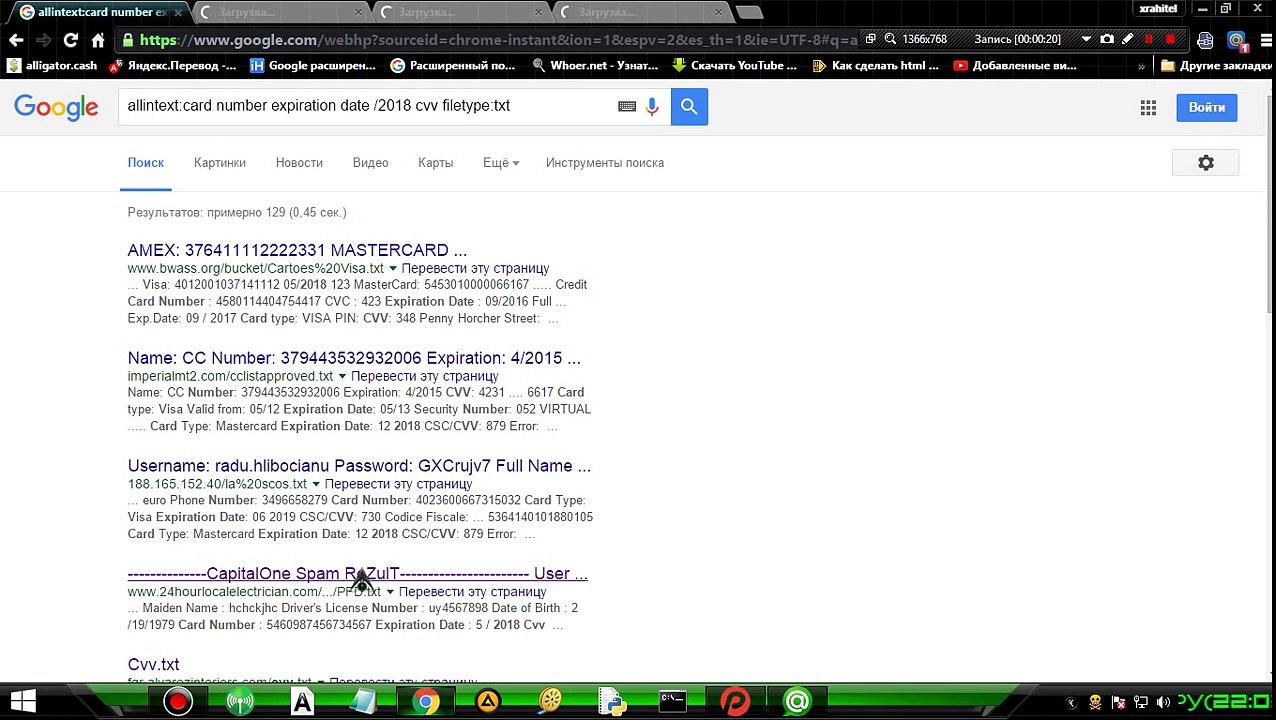The height and width of the screenshot is (720, 1276).
Task: Click the skull tray icon
Action: pyautogui.click(x=1095, y=703)
